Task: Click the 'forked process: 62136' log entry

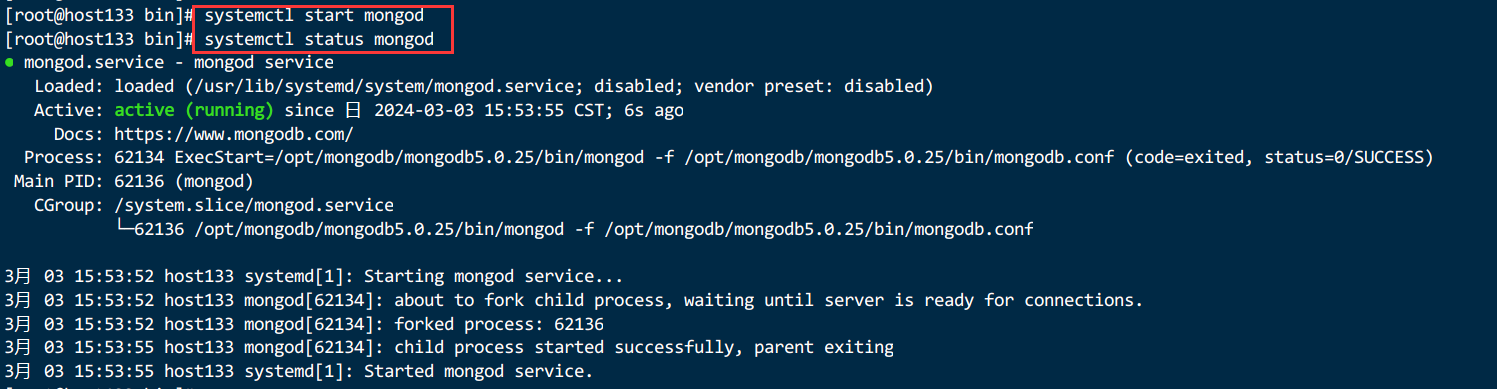Action: click(499, 325)
